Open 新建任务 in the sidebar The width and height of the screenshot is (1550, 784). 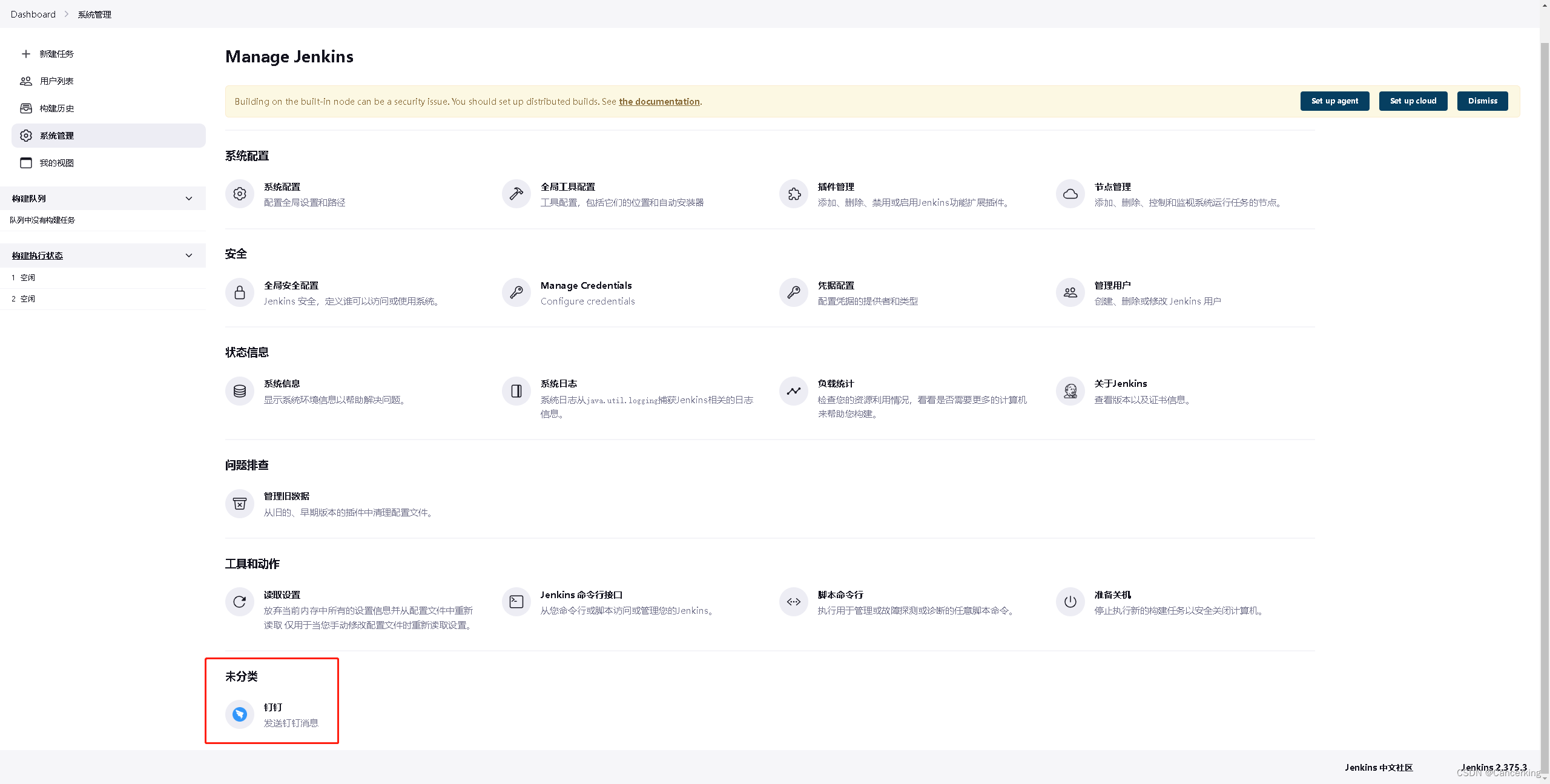[x=108, y=54]
